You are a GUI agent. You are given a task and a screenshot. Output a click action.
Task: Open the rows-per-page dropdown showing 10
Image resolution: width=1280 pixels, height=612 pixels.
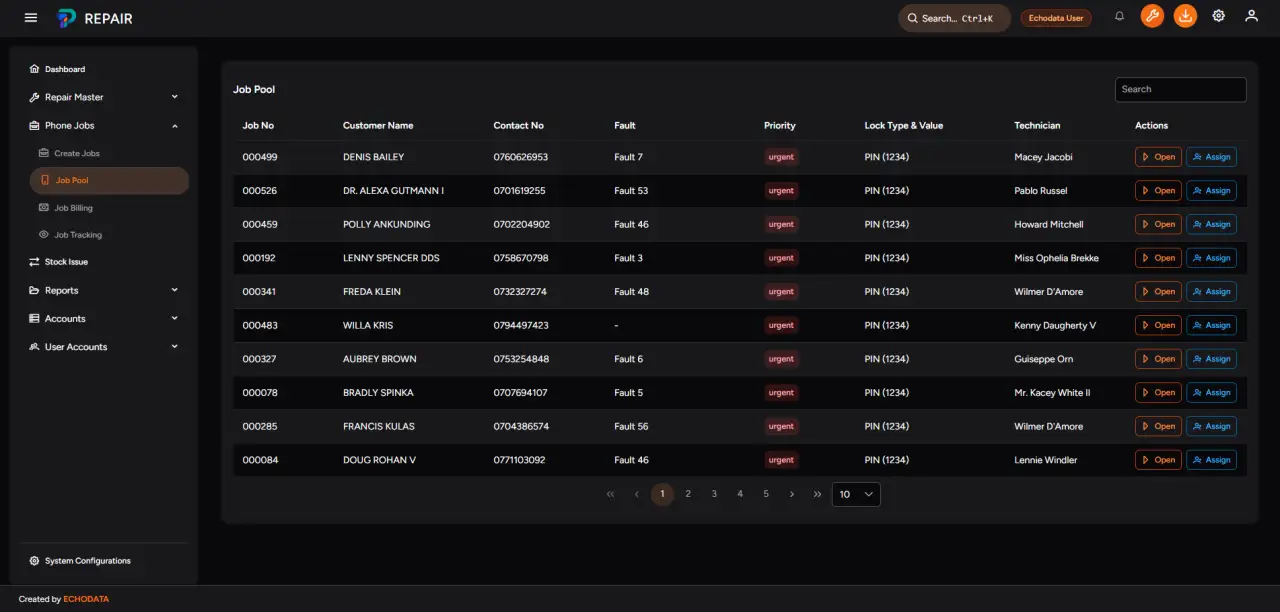[856, 494]
